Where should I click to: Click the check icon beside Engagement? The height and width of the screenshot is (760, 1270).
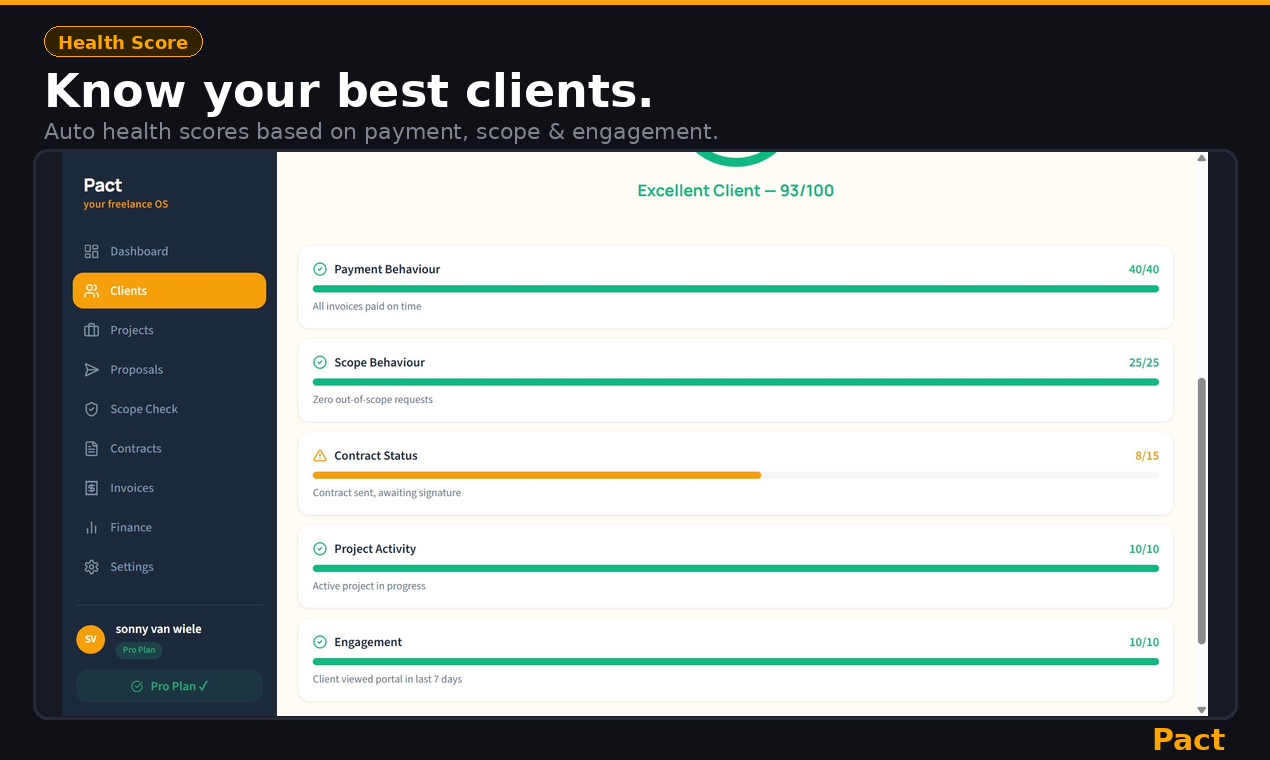pos(320,642)
